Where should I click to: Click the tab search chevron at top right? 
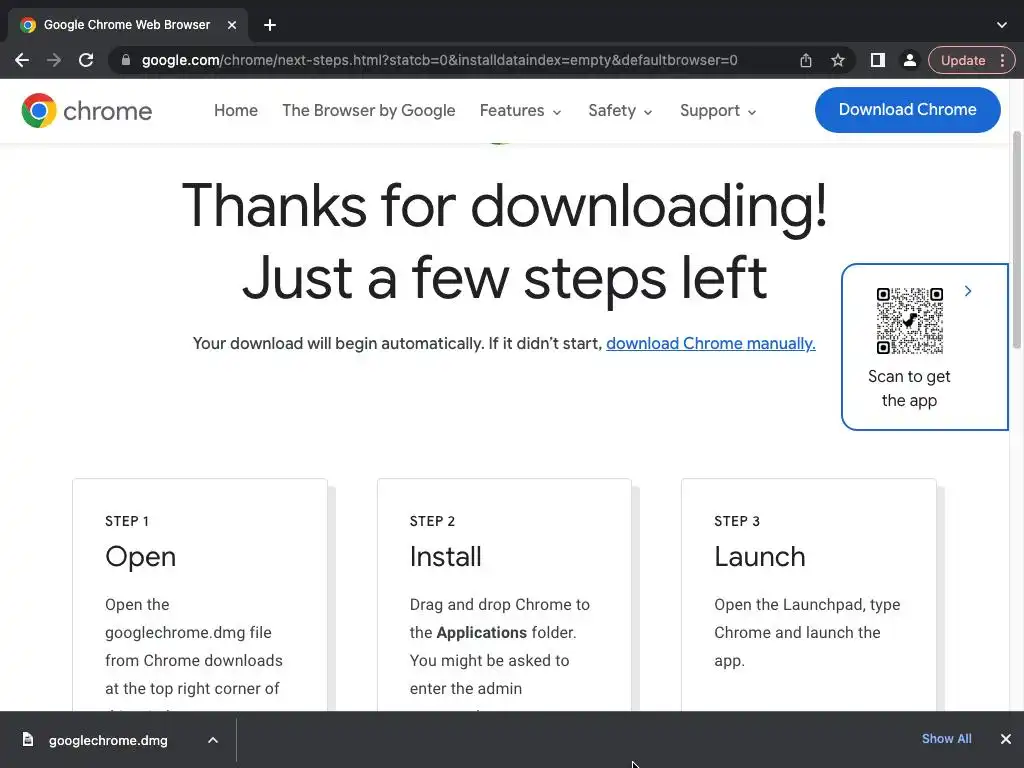click(x=1002, y=25)
